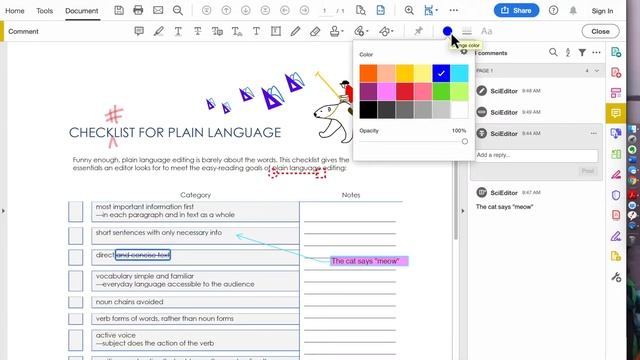The height and width of the screenshot is (360, 640).
Task: Click the Print file icon
Action: tap(138, 11)
